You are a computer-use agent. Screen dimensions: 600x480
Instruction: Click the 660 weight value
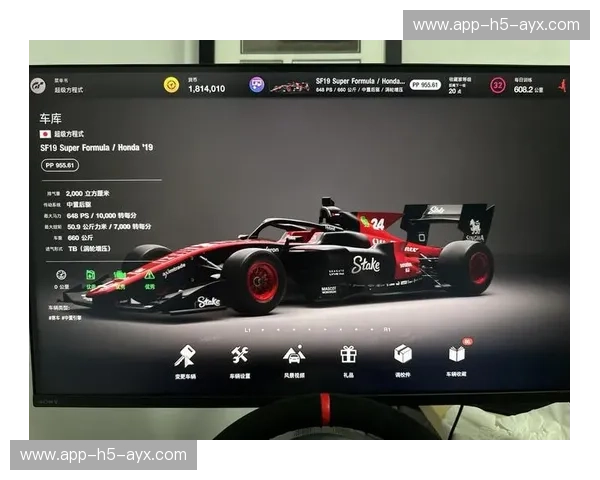pos(80,238)
